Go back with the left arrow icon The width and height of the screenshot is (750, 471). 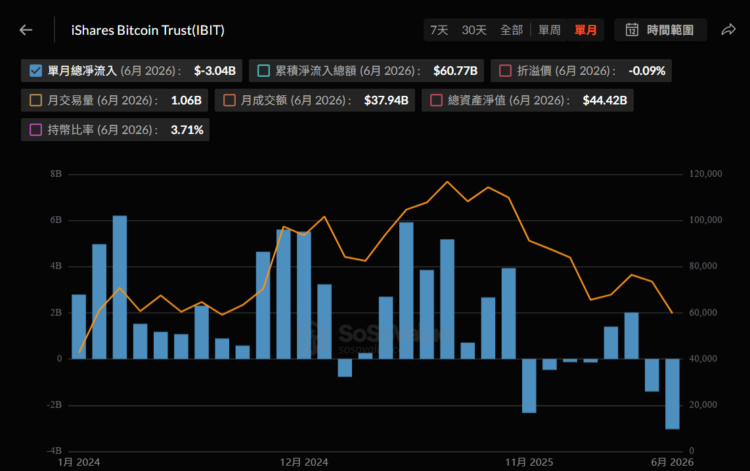[26, 30]
